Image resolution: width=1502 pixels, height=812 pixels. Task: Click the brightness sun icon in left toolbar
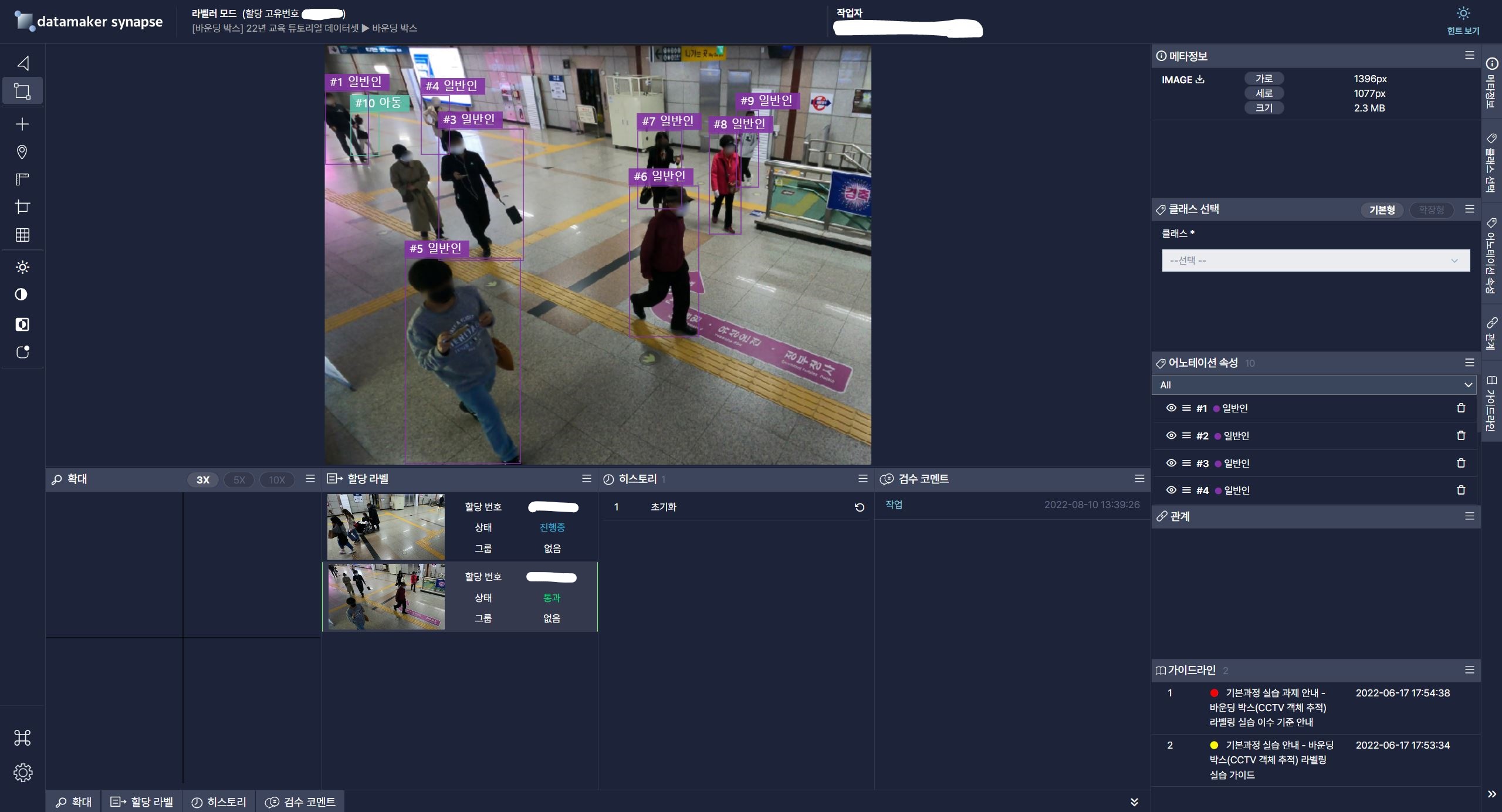click(22, 268)
